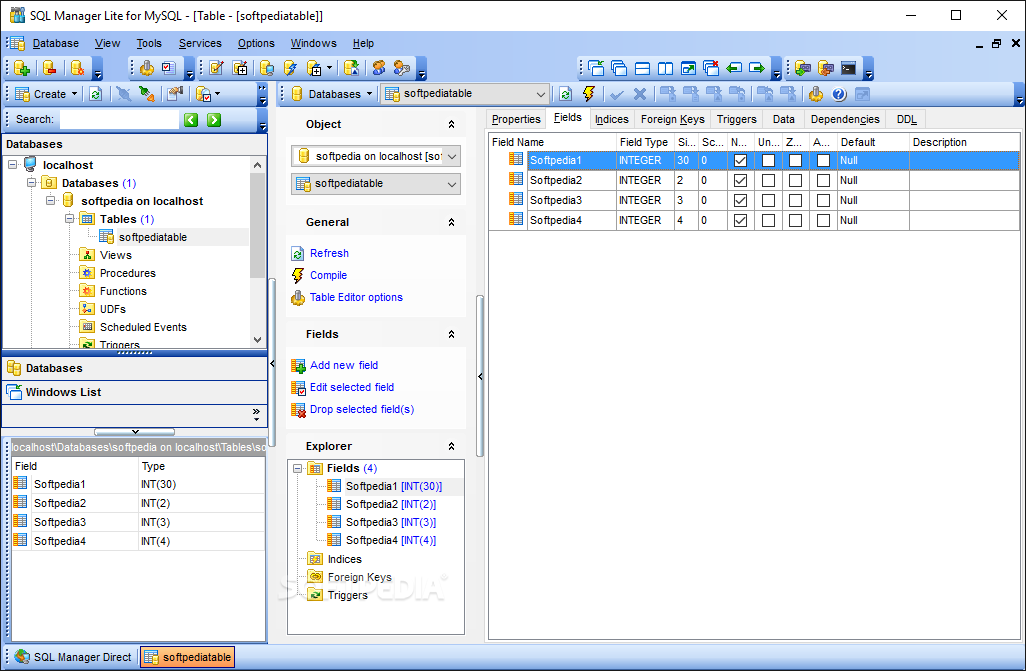Screen dimensions: 1026x671
Task: Toggle Not Null checkbox for Softpedia4
Action: [741, 221]
